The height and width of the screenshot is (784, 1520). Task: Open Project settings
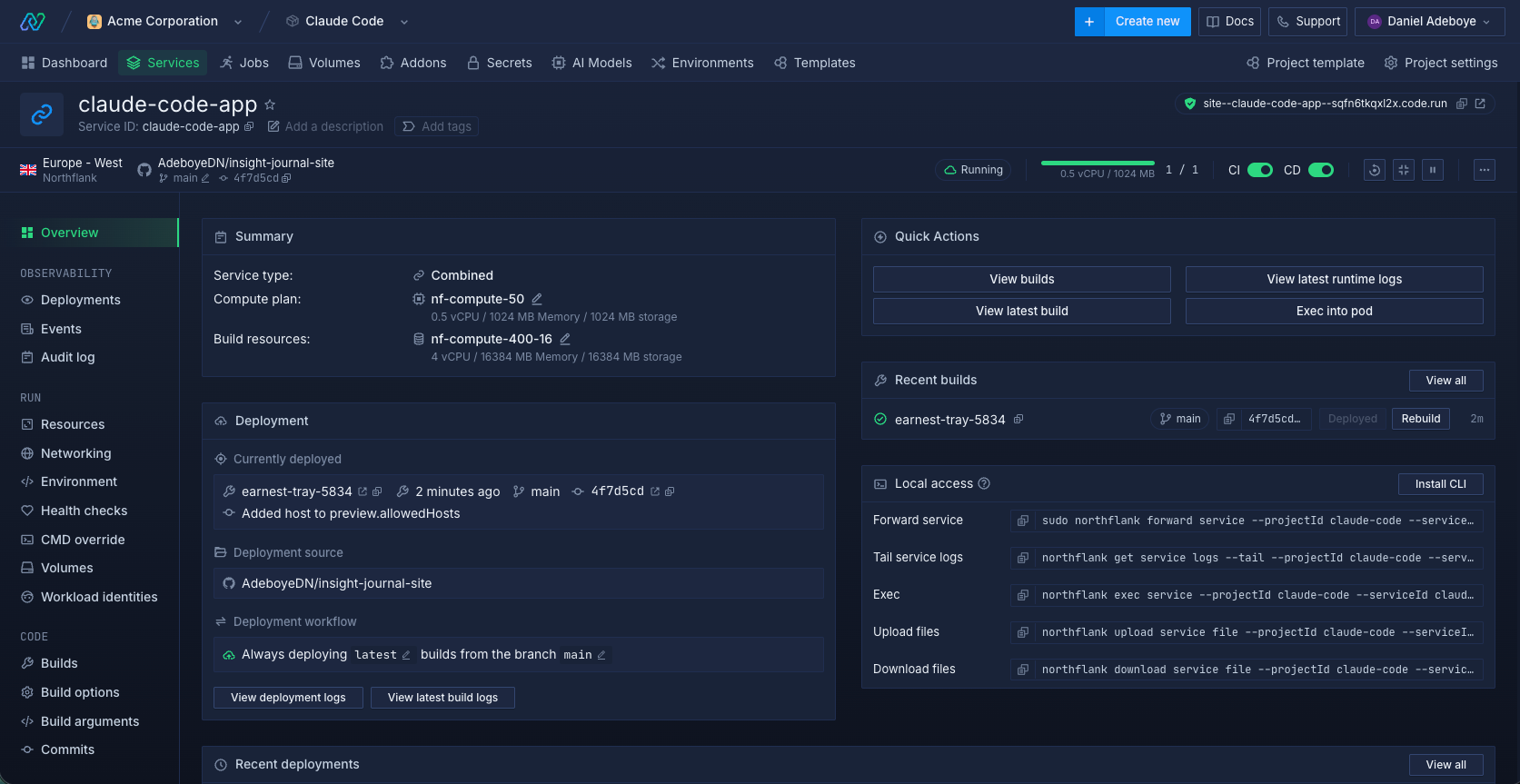(1441, 63)
